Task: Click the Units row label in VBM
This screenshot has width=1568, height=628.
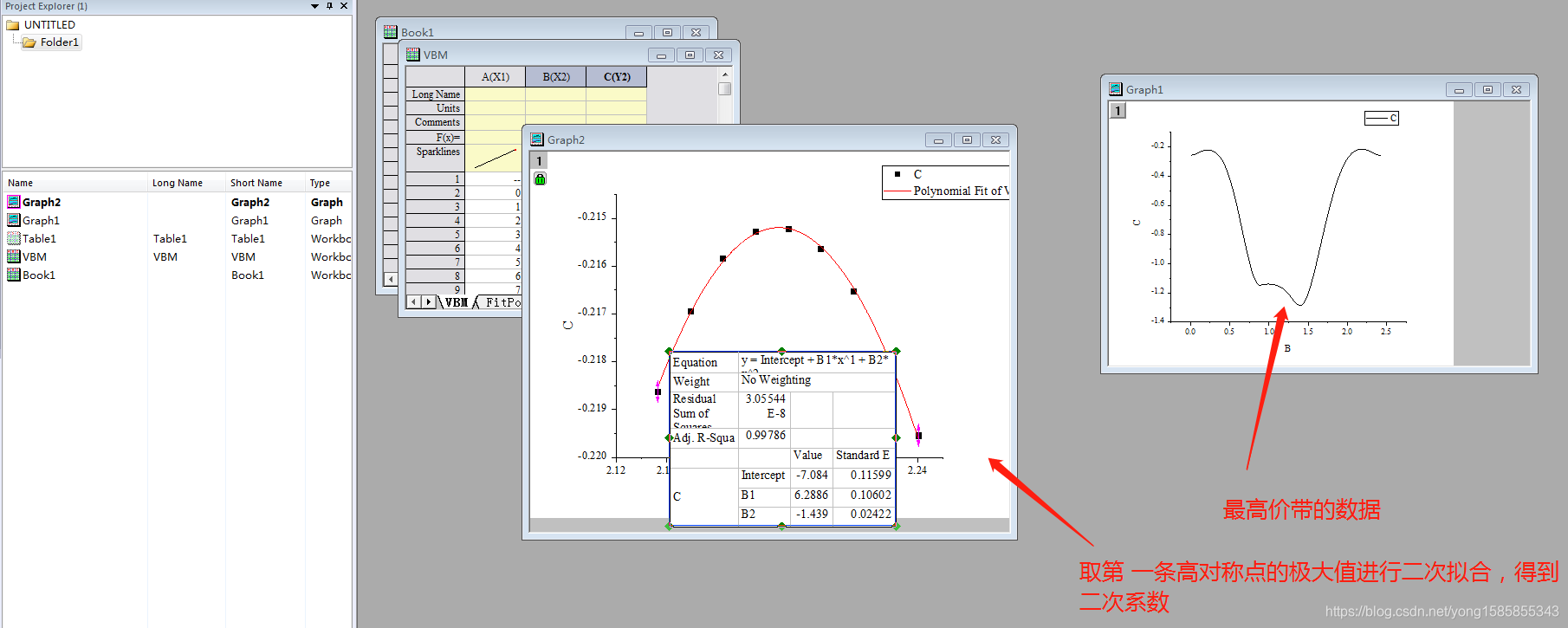Action: click(x=436, y=108)
